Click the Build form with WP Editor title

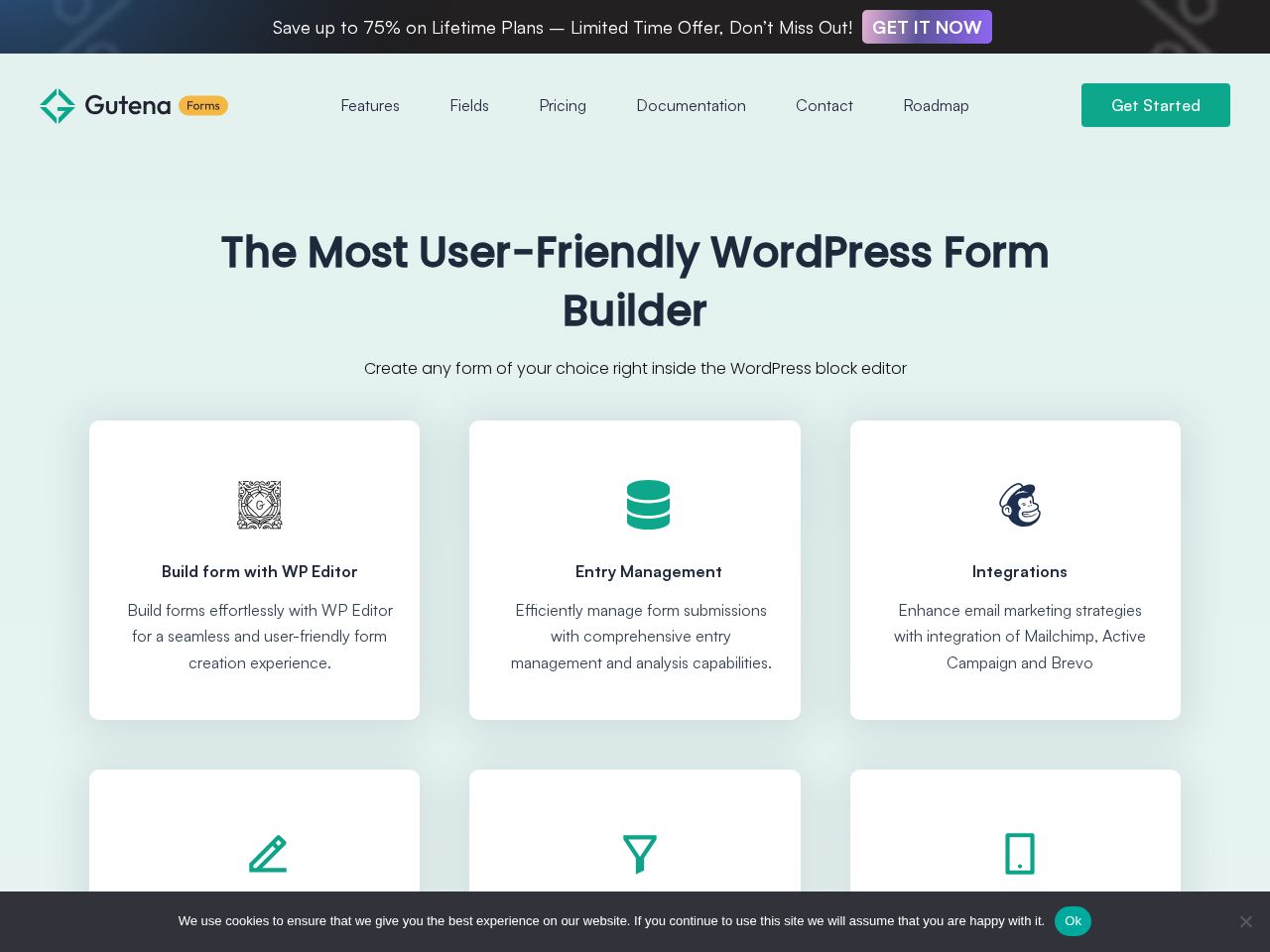click(260, 571)
